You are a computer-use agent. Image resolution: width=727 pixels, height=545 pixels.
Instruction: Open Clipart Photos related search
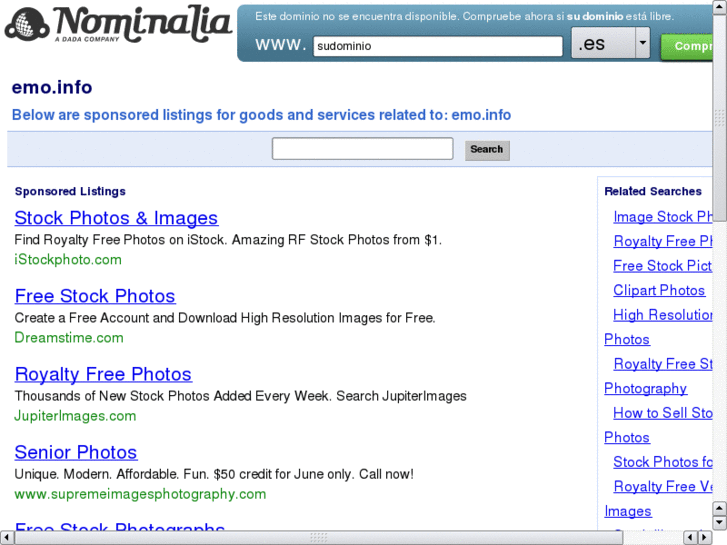click(659, 290)
